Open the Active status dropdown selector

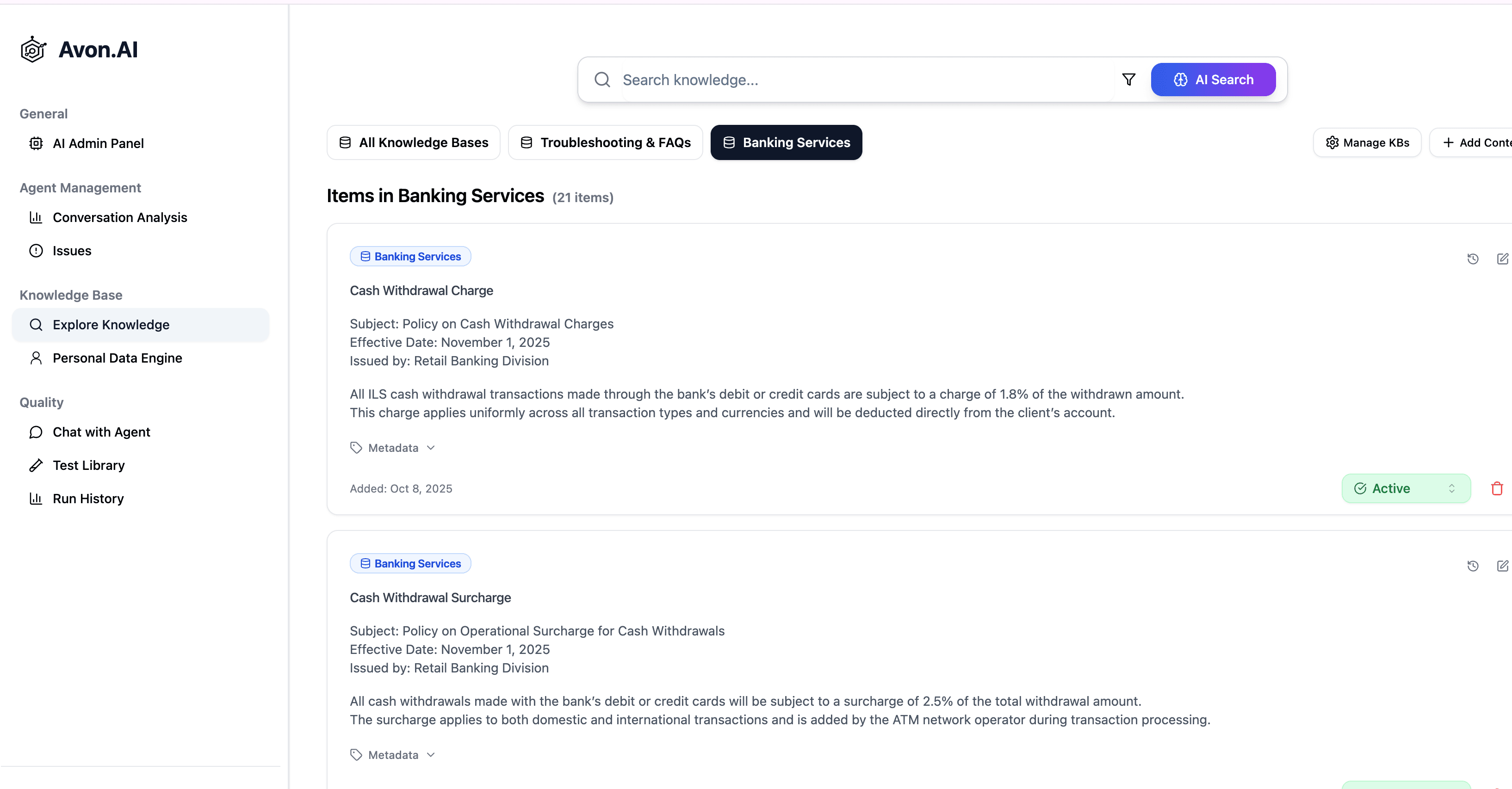(1451, 488)
